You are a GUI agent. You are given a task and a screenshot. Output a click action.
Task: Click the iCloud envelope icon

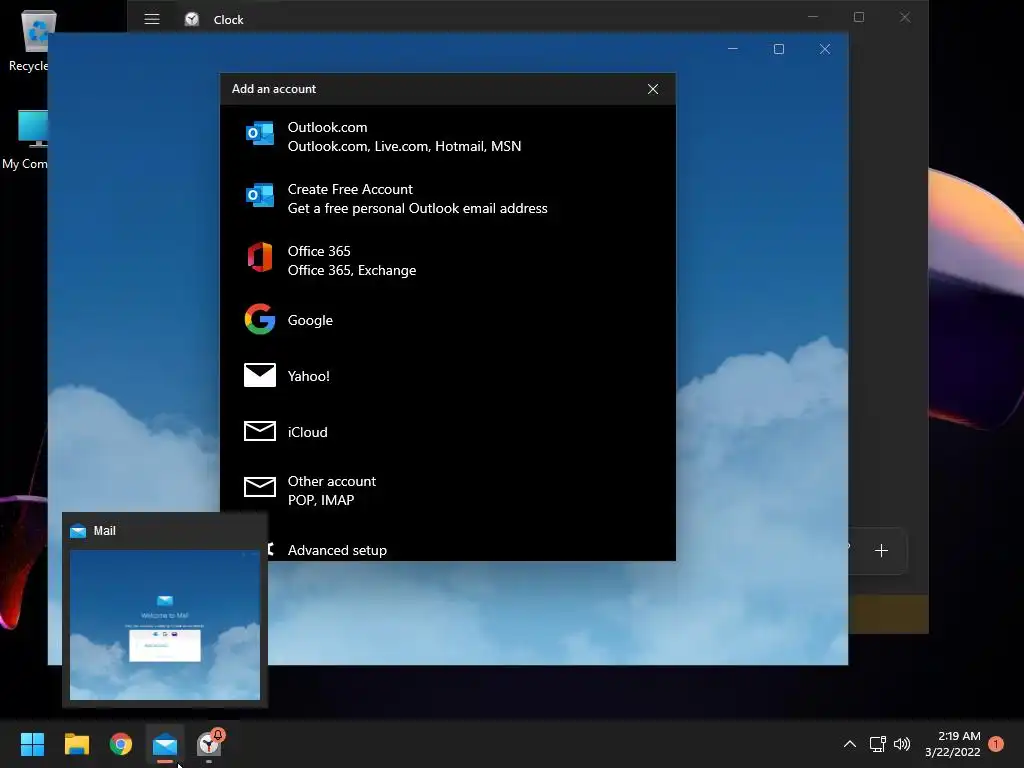tap(260, 431)
